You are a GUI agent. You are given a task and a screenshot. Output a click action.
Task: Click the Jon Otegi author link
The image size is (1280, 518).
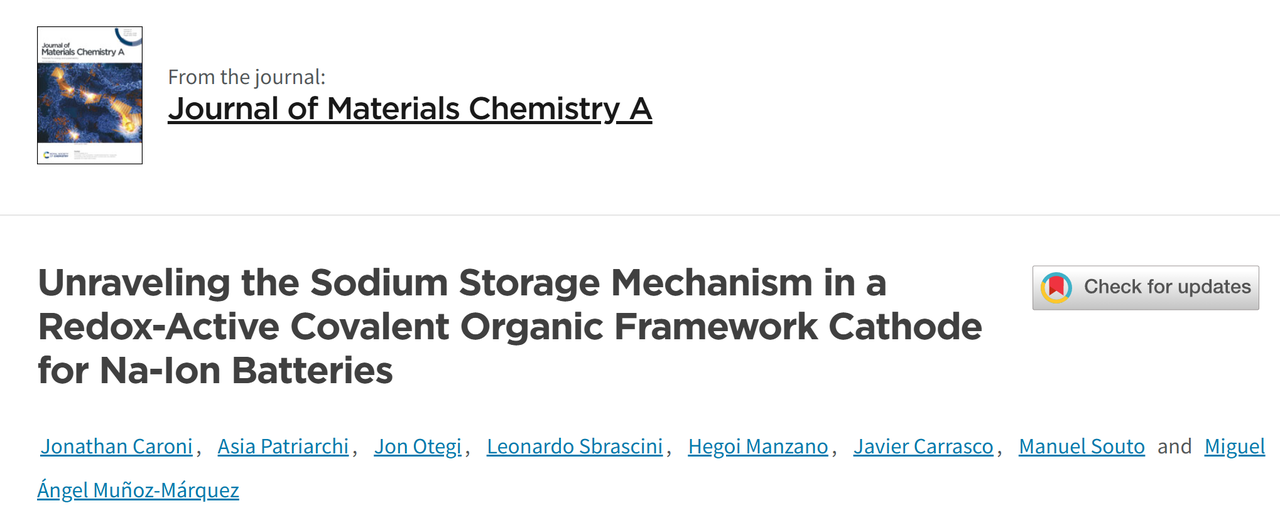tap(417, 447)
